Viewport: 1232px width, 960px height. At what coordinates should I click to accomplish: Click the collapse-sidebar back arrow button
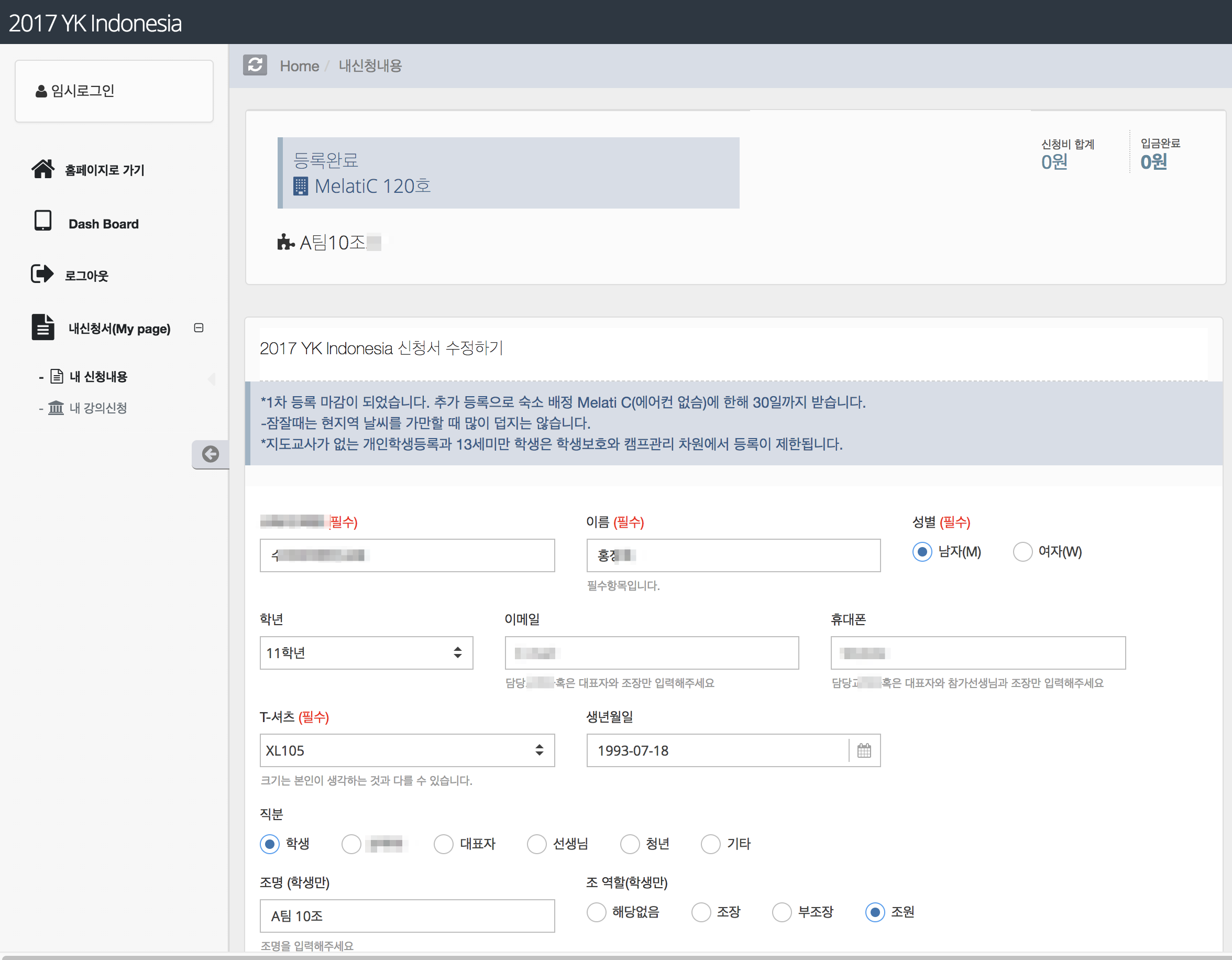[x=211, y=454]
